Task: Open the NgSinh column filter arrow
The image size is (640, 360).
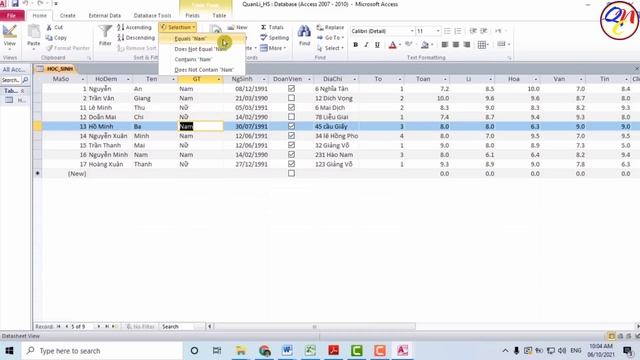Action: click(264, 79)
